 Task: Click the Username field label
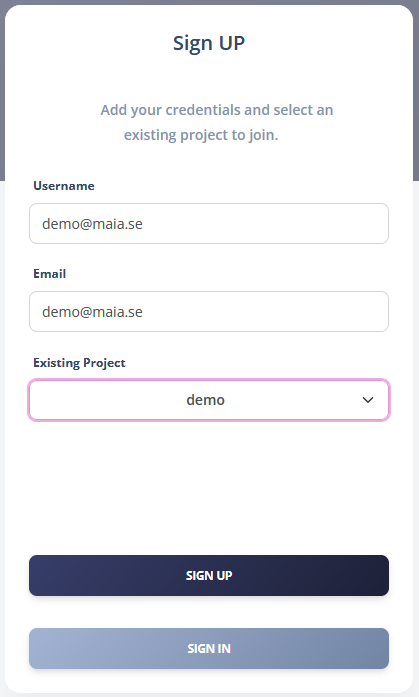(64, 186)
